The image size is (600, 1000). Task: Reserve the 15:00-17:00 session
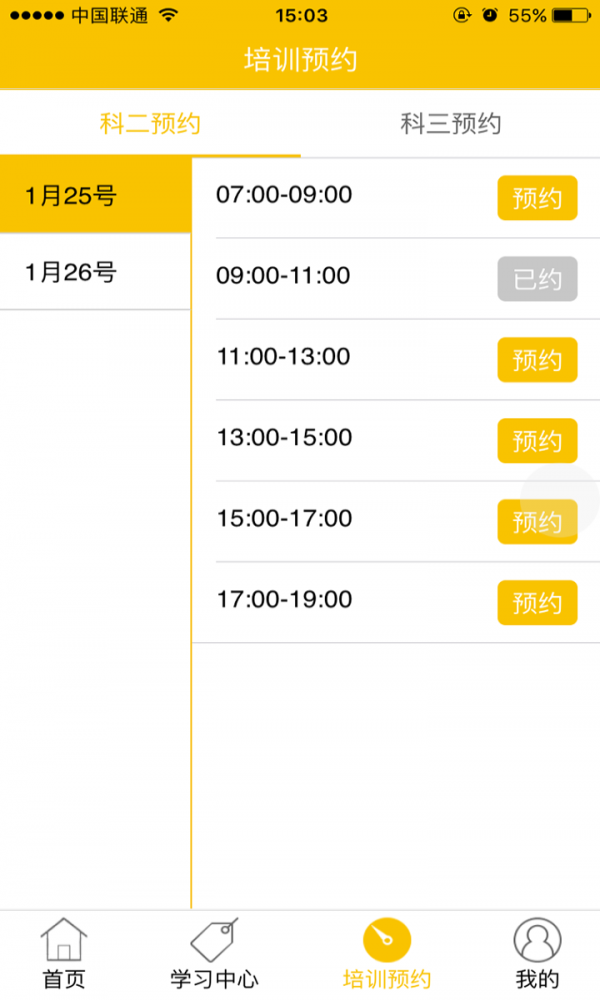coord(537,522)
